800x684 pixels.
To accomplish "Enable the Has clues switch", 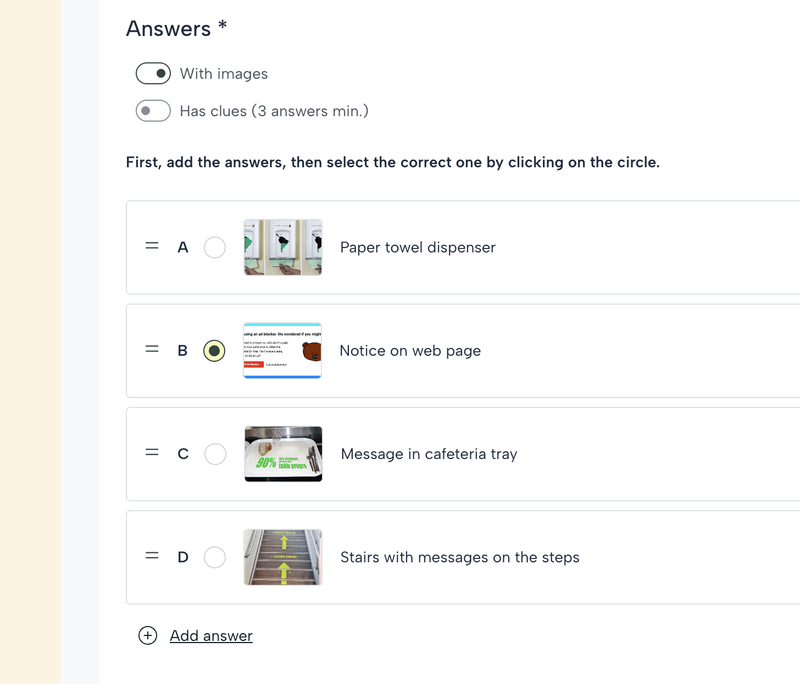I will [x=153, y=111].
